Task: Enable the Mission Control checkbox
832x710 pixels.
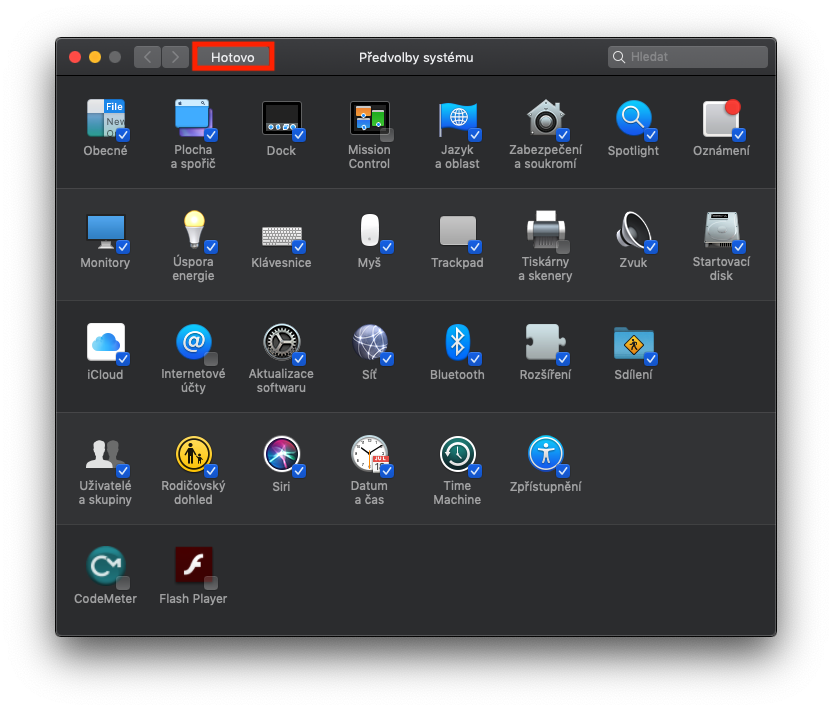Action: (x=387, y=135)
